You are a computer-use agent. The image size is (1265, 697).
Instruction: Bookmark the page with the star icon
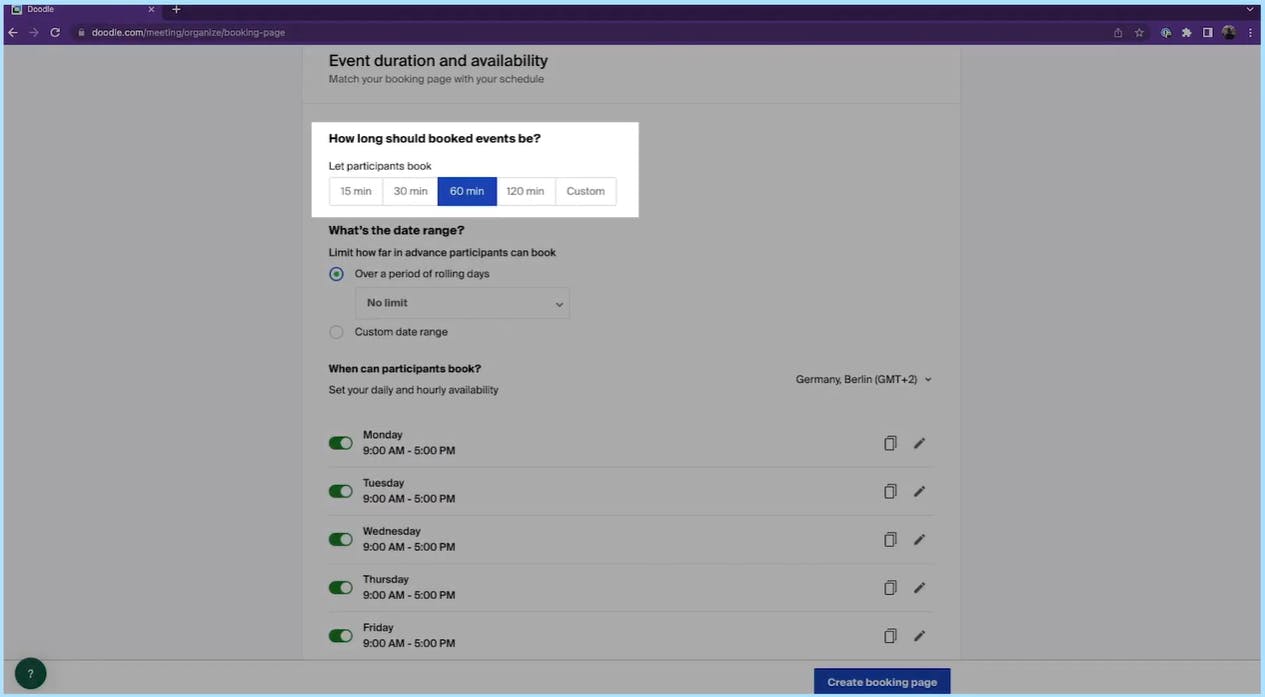1138,32
